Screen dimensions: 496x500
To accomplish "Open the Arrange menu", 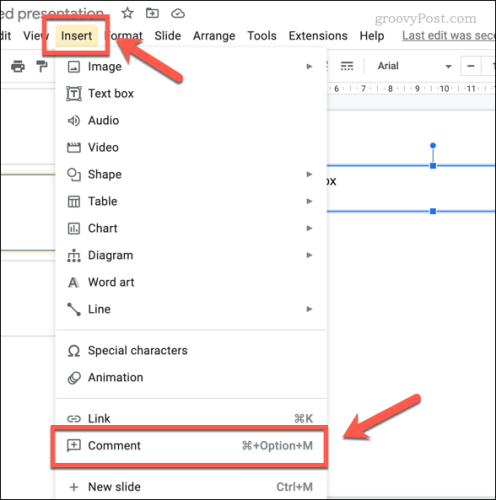I will [x=214, y=36].
